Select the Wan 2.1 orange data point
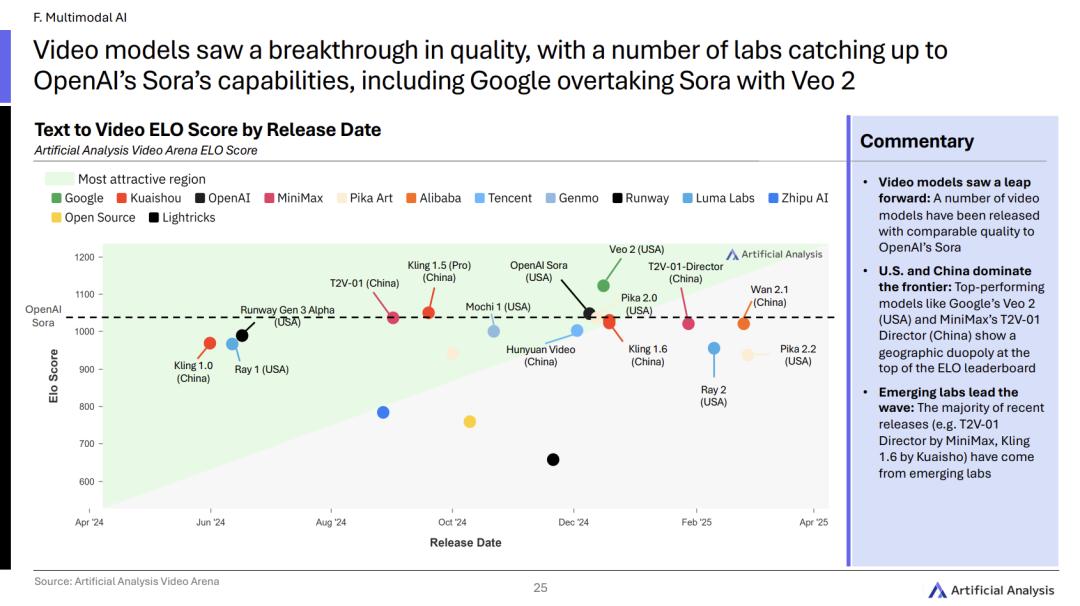The width and height of the screenshot is (1080, 606). pyautogui.click(x=744, y=324)
